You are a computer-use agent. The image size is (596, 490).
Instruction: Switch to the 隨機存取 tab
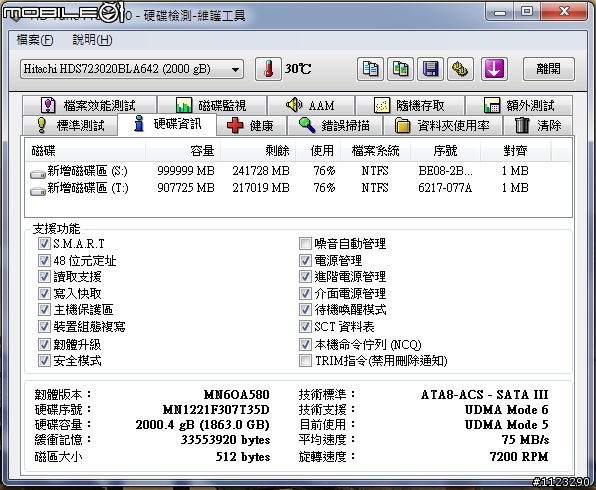410,105
